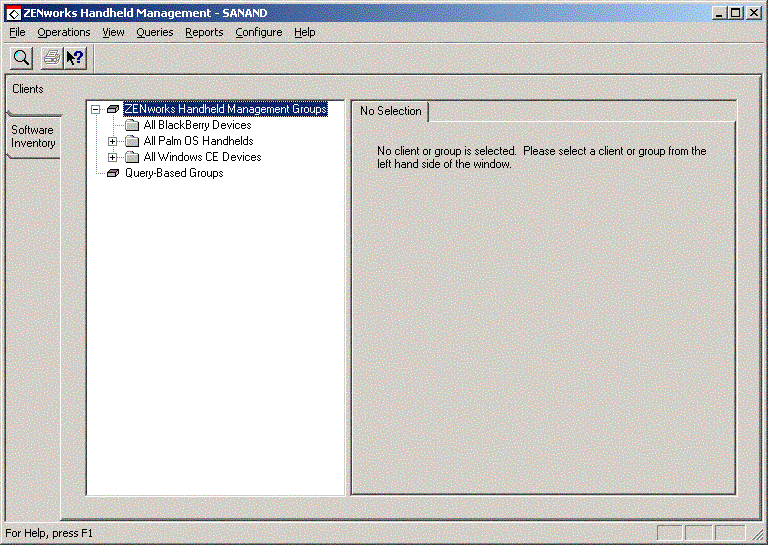Viewport: 768px width, 545px height.
Task: Switch to the Clients side tab
Action: [30, 94]
